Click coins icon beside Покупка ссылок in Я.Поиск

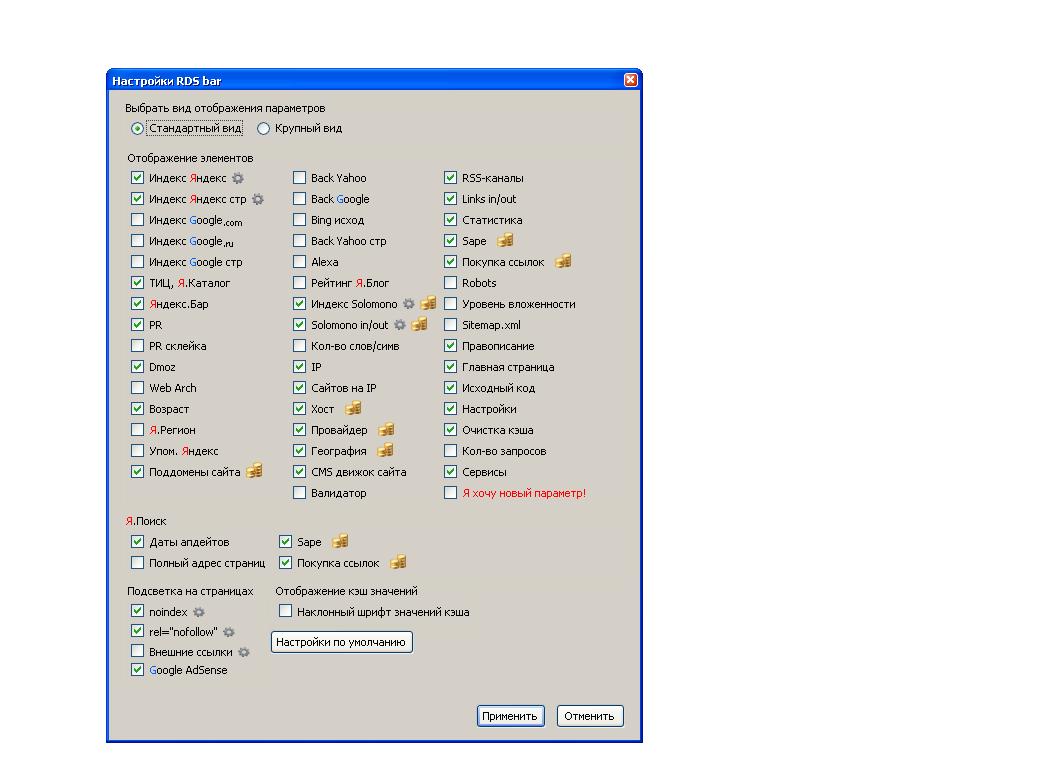point(398,562)
